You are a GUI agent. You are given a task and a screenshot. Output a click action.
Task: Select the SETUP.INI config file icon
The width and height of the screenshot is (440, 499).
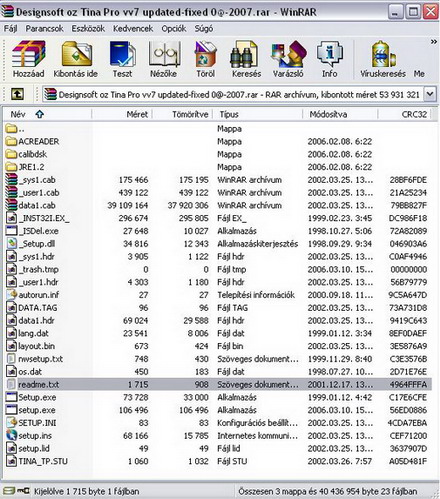tap(11, 423)
